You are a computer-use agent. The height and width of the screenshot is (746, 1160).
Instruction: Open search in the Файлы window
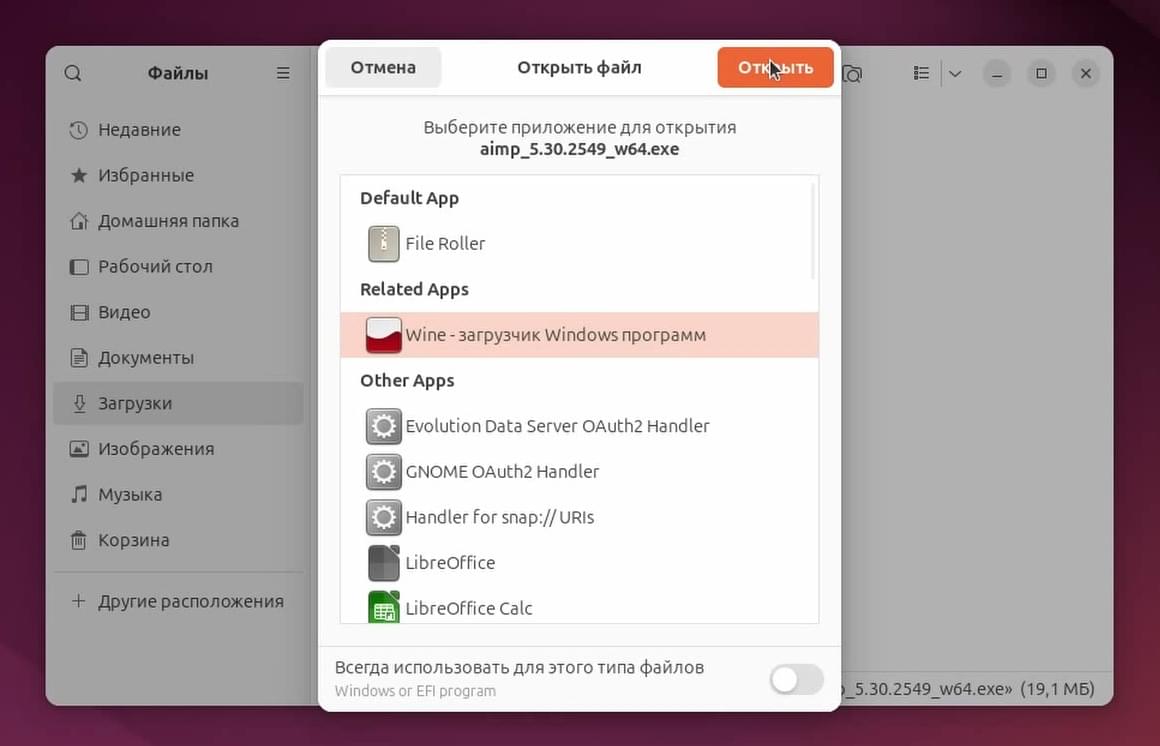point(72,73)
